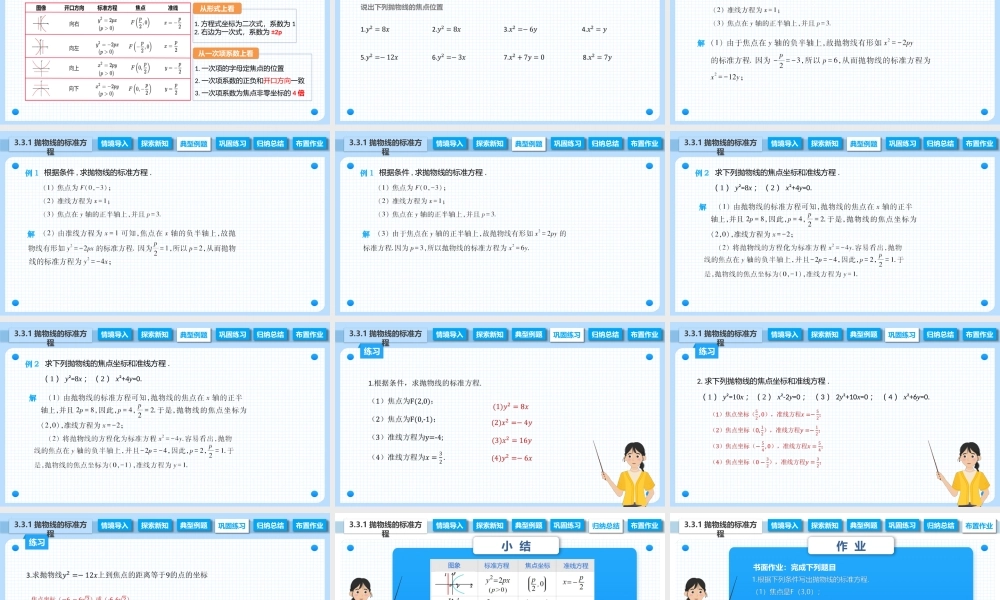This screenshot has width=1000, height=600.
Task: Select the text 书面作业: 完成下列题目
Action: pyautogui.click(x=794, y=567)
